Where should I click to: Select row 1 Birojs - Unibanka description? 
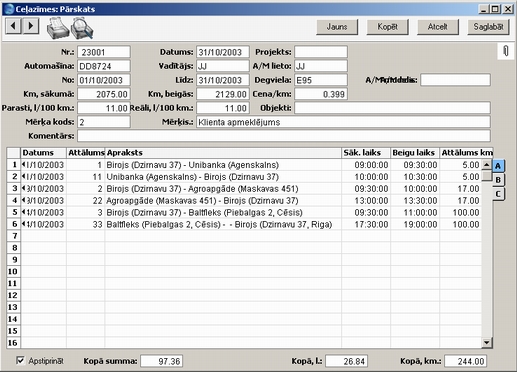point(223,165)
